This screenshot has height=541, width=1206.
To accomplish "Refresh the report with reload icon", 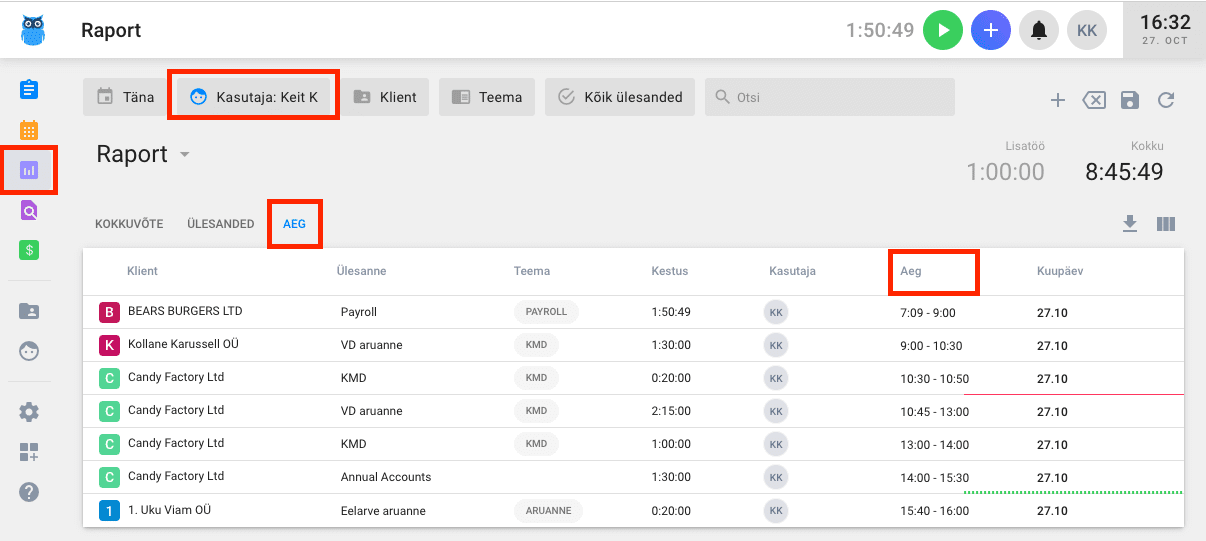I will click(1165, 99).
